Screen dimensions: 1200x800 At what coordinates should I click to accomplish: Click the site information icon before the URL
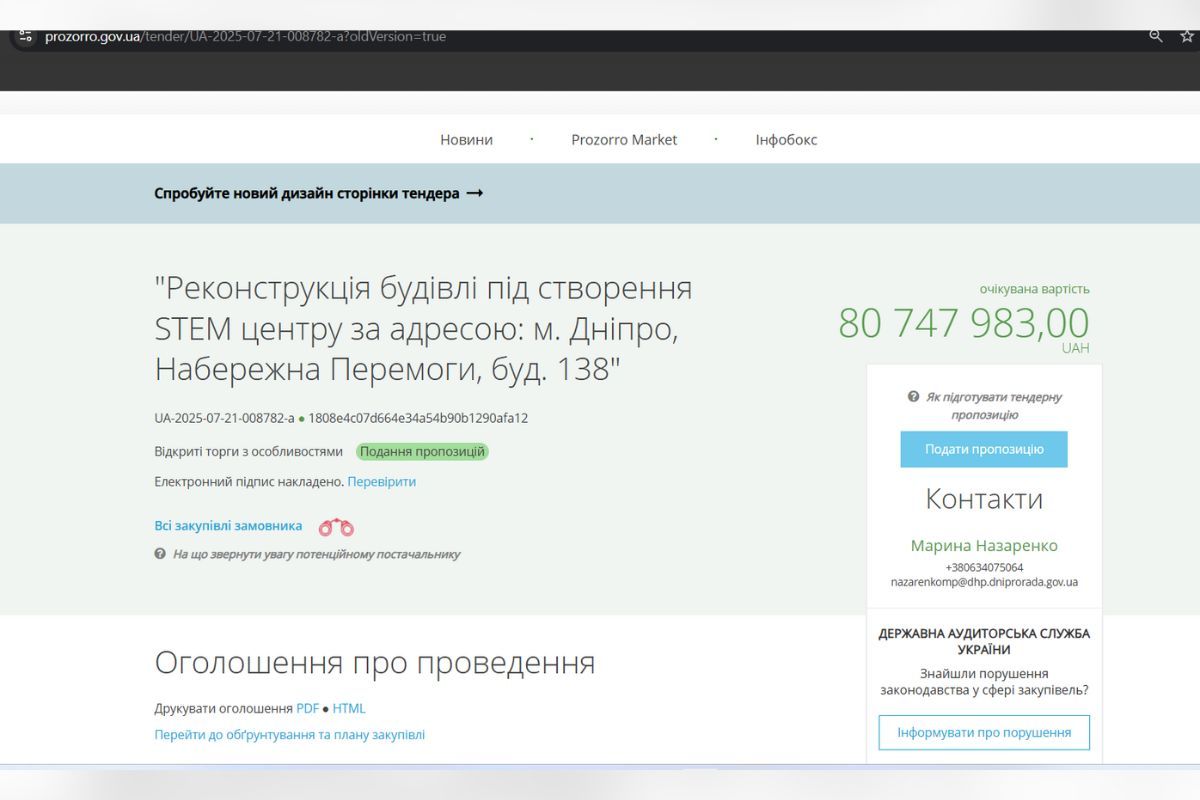point(25,37)
